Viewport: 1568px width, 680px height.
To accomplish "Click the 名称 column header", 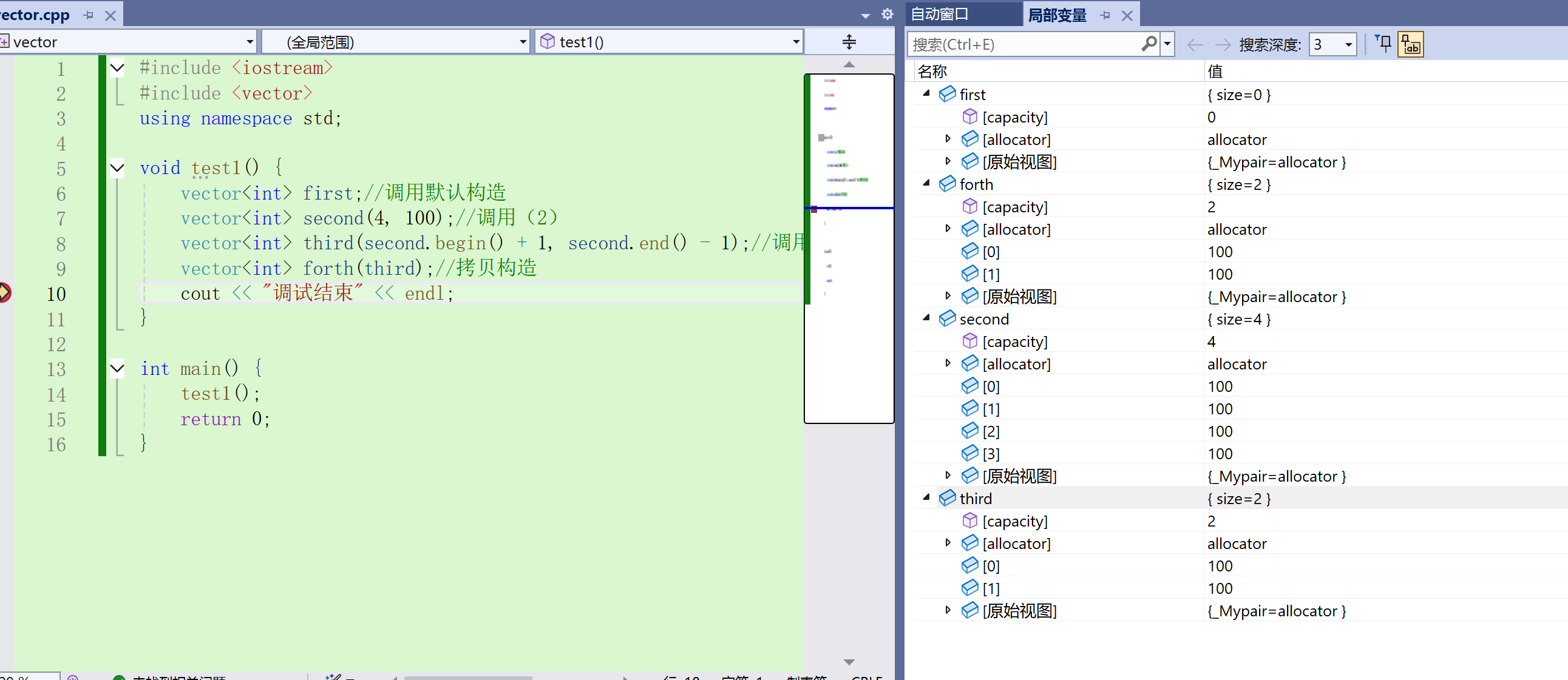I will (932, 71).
